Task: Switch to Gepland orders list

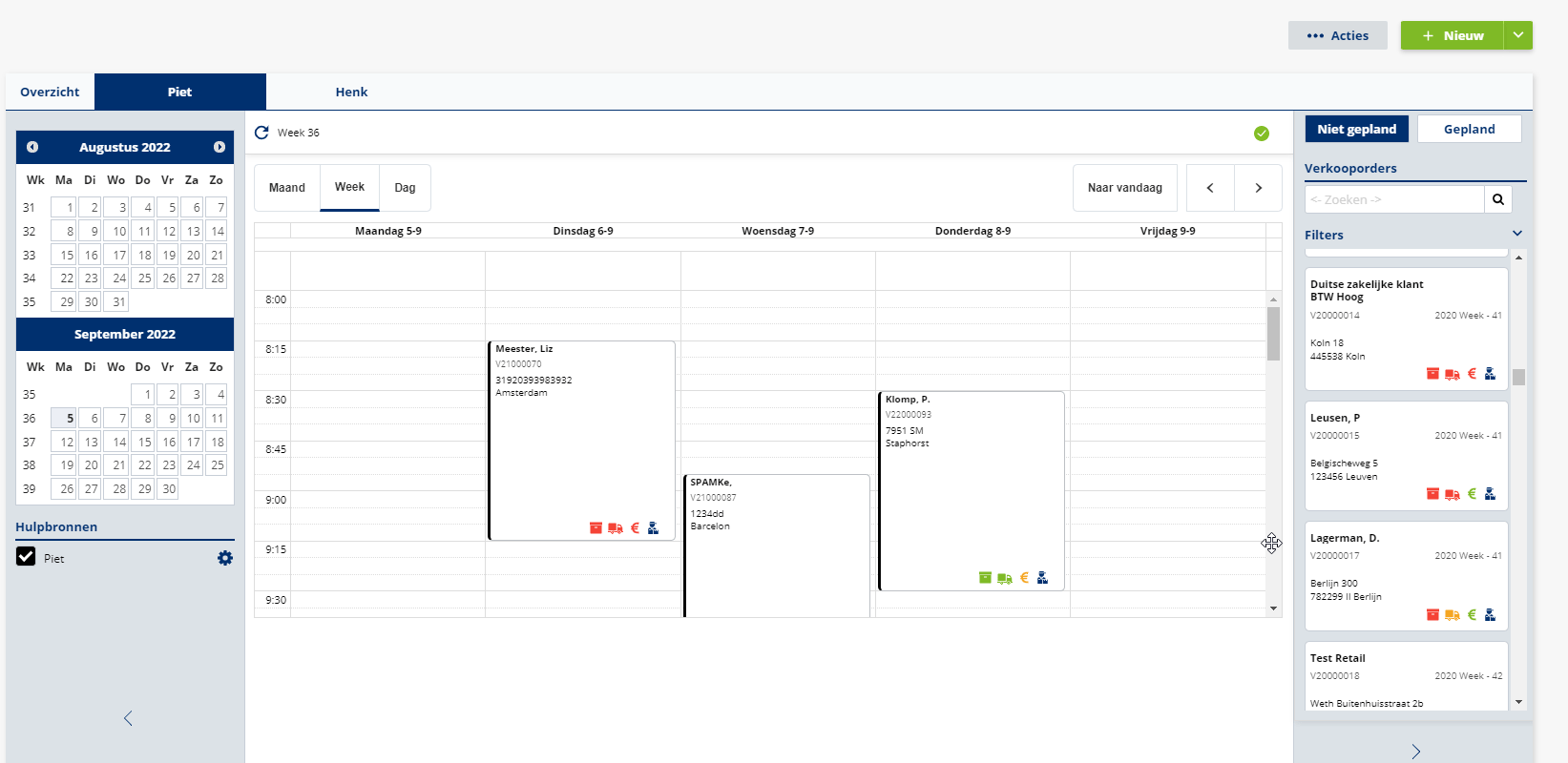Action: tap(1469, 129)
